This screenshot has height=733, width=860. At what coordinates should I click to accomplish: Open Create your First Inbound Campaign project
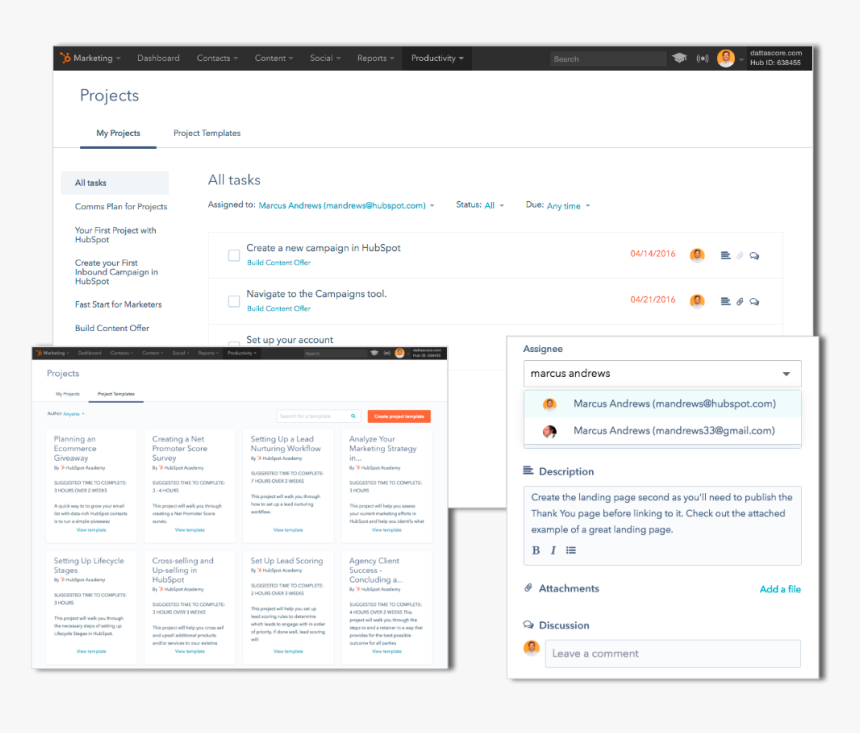(116, 272)
